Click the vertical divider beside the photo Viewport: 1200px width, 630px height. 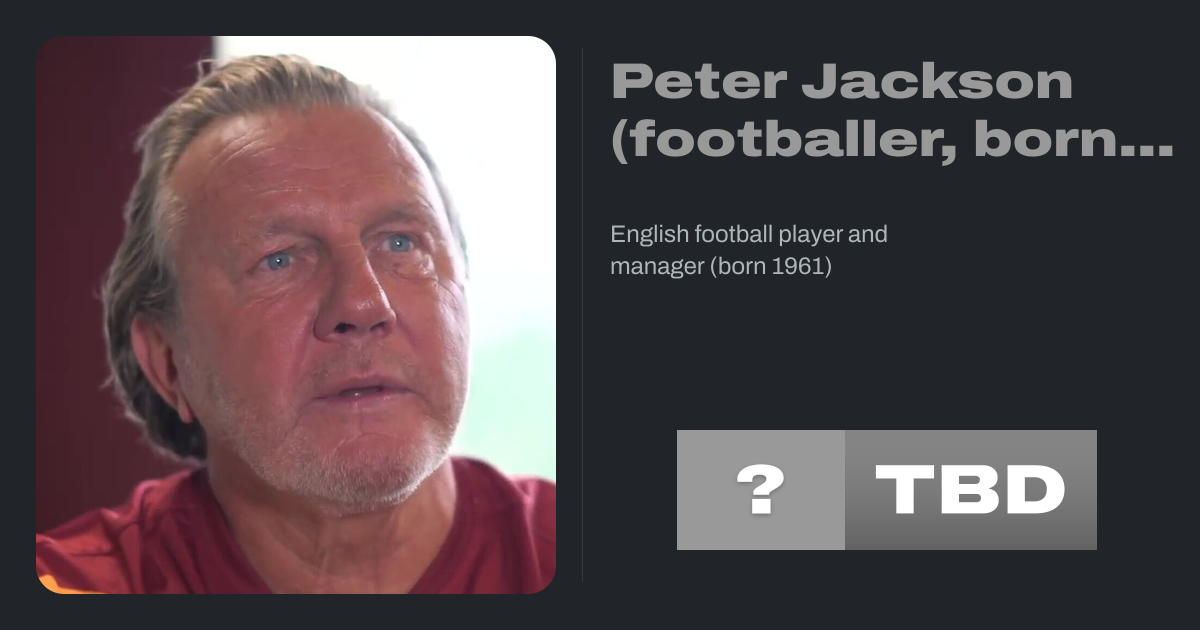[x=583, y=315]
